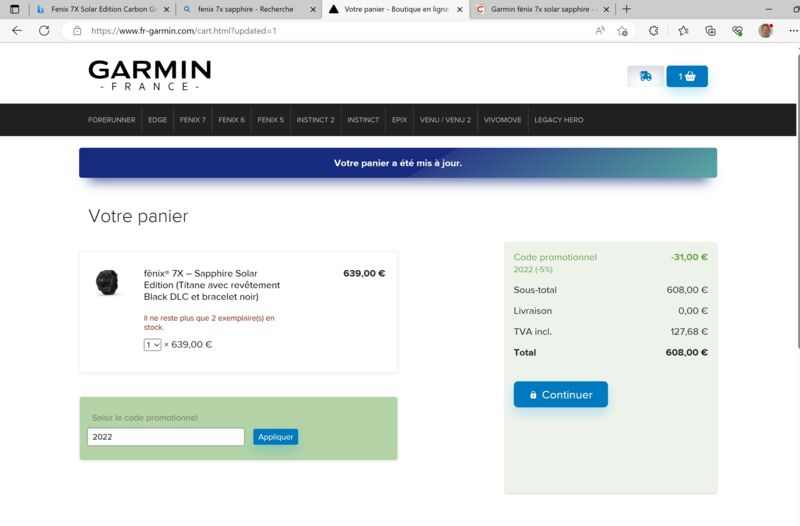Close the Garmin fēnix 7x solar sapphire tab
800x526 pixels.
click(x=606, y=9)
